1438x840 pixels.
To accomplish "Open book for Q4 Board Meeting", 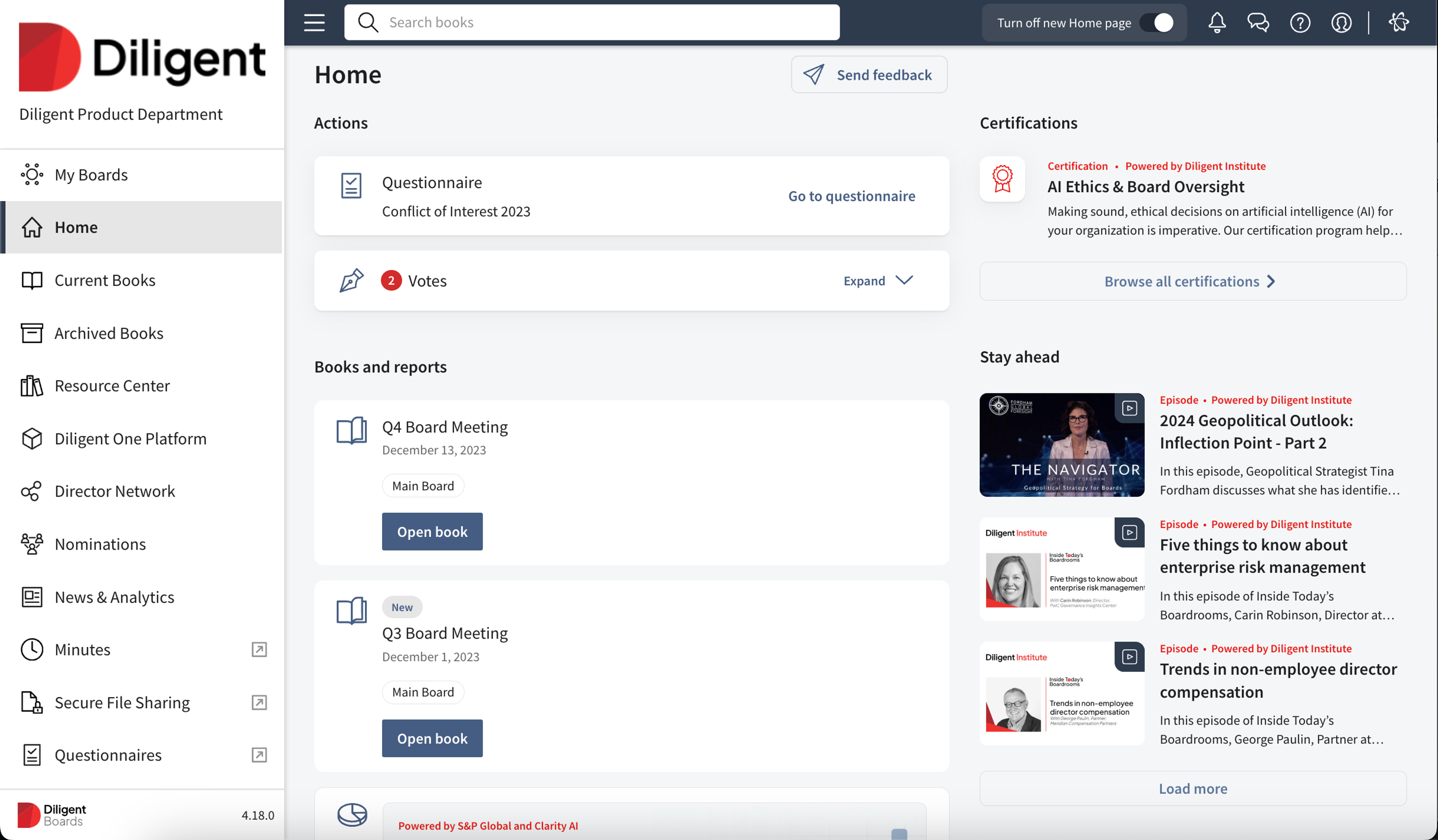I will [x=432, y=532].
